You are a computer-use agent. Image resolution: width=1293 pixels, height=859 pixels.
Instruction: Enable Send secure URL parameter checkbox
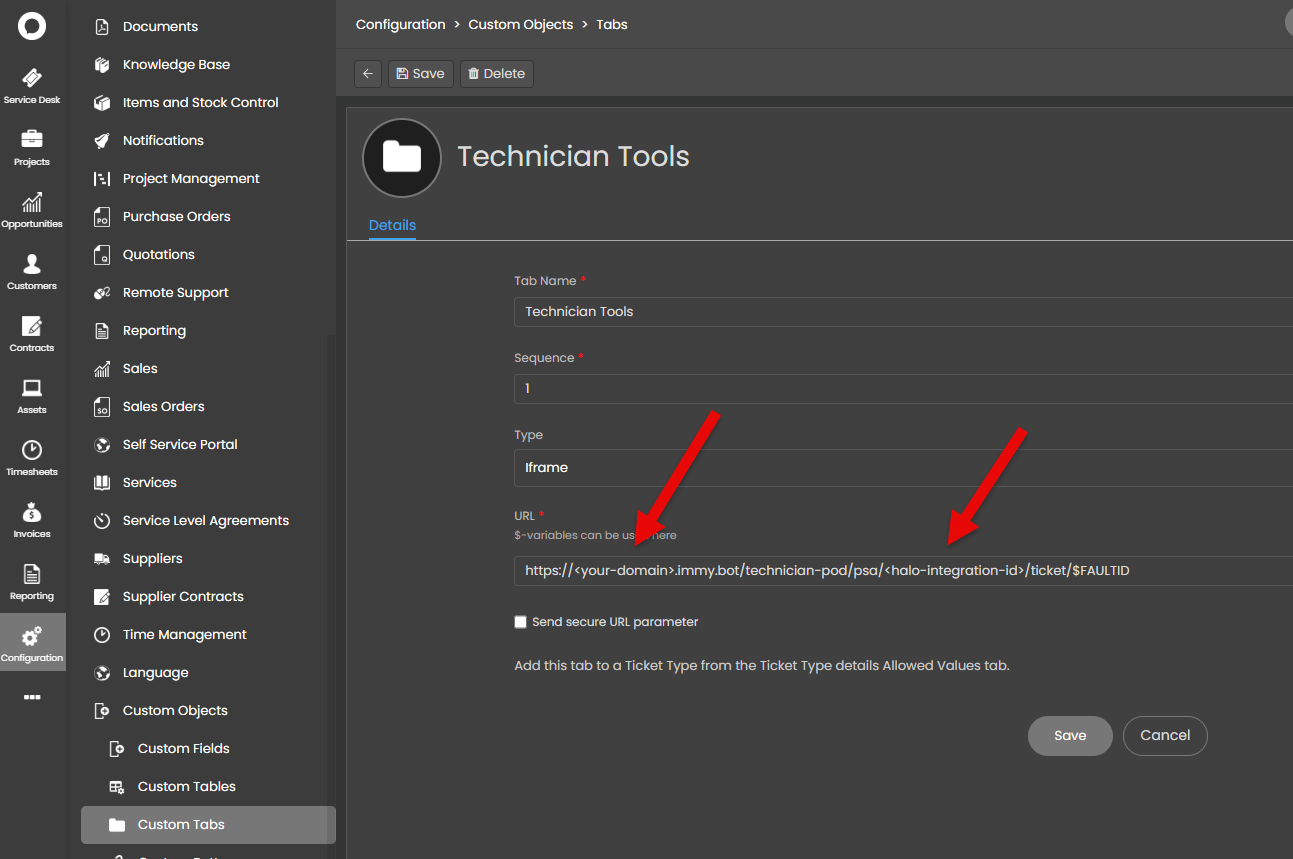[x=520, y=622]
